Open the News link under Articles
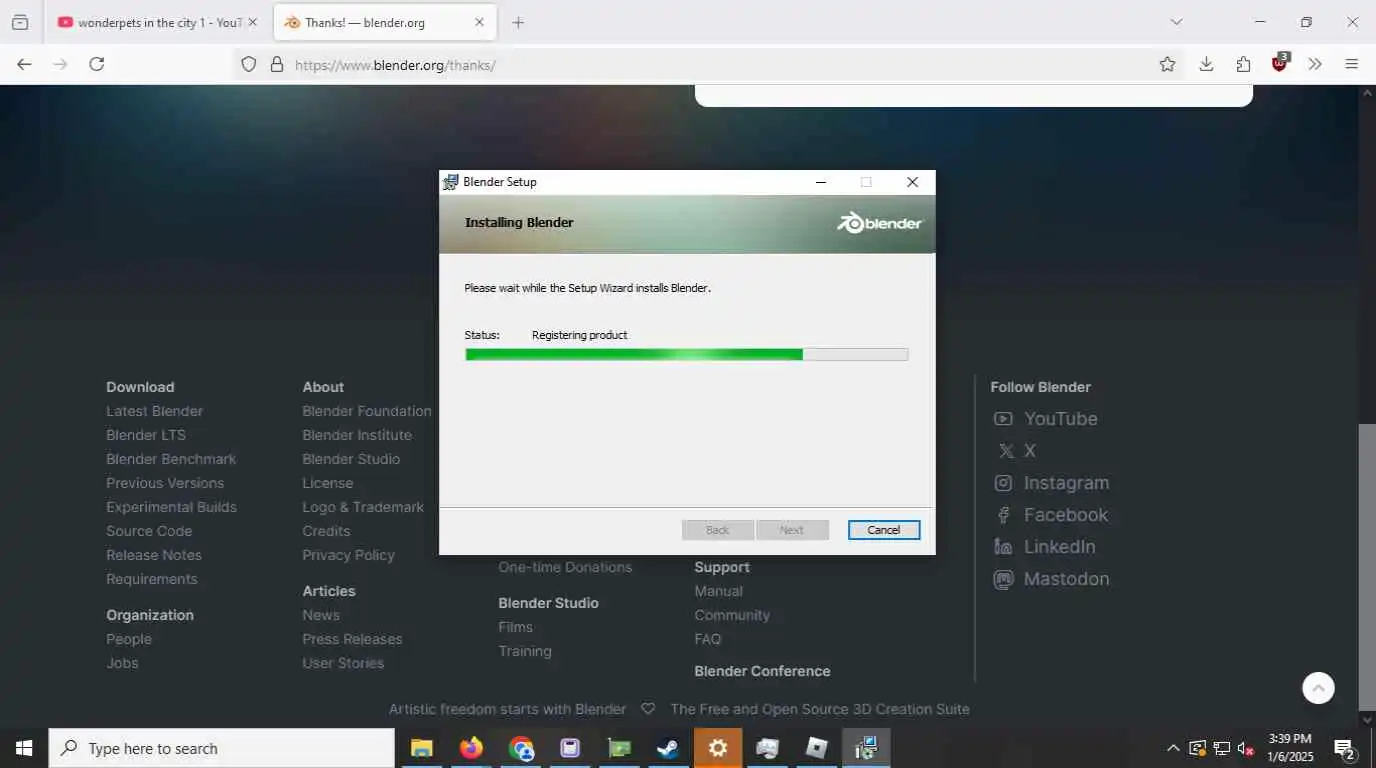This screenshot has height=768, width=1376. coord(321,615)
